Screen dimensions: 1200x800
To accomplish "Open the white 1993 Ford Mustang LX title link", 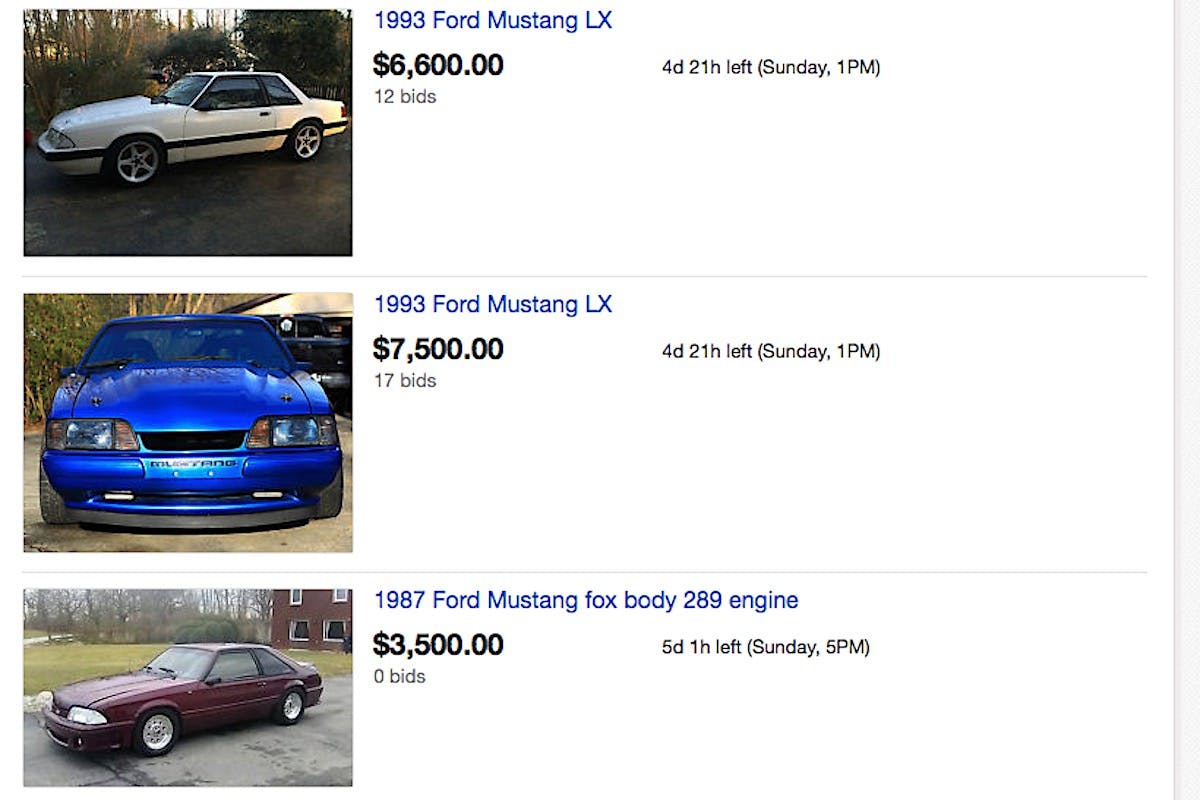I will 492,20.
